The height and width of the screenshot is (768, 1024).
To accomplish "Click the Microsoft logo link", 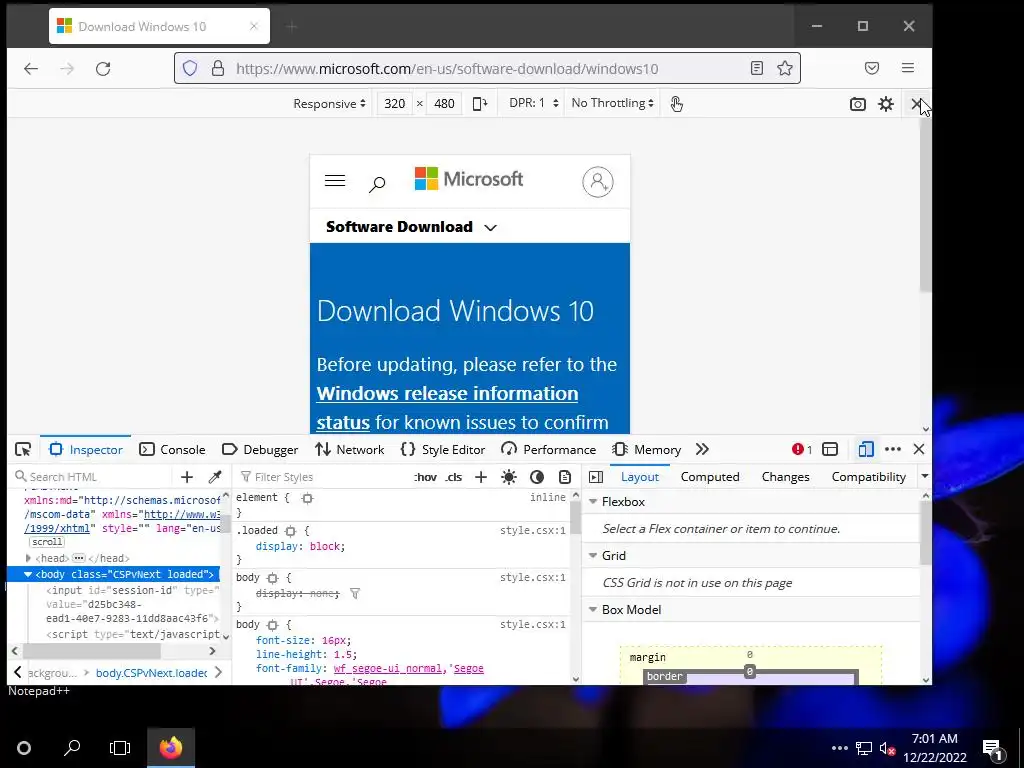I will [469, 178].
